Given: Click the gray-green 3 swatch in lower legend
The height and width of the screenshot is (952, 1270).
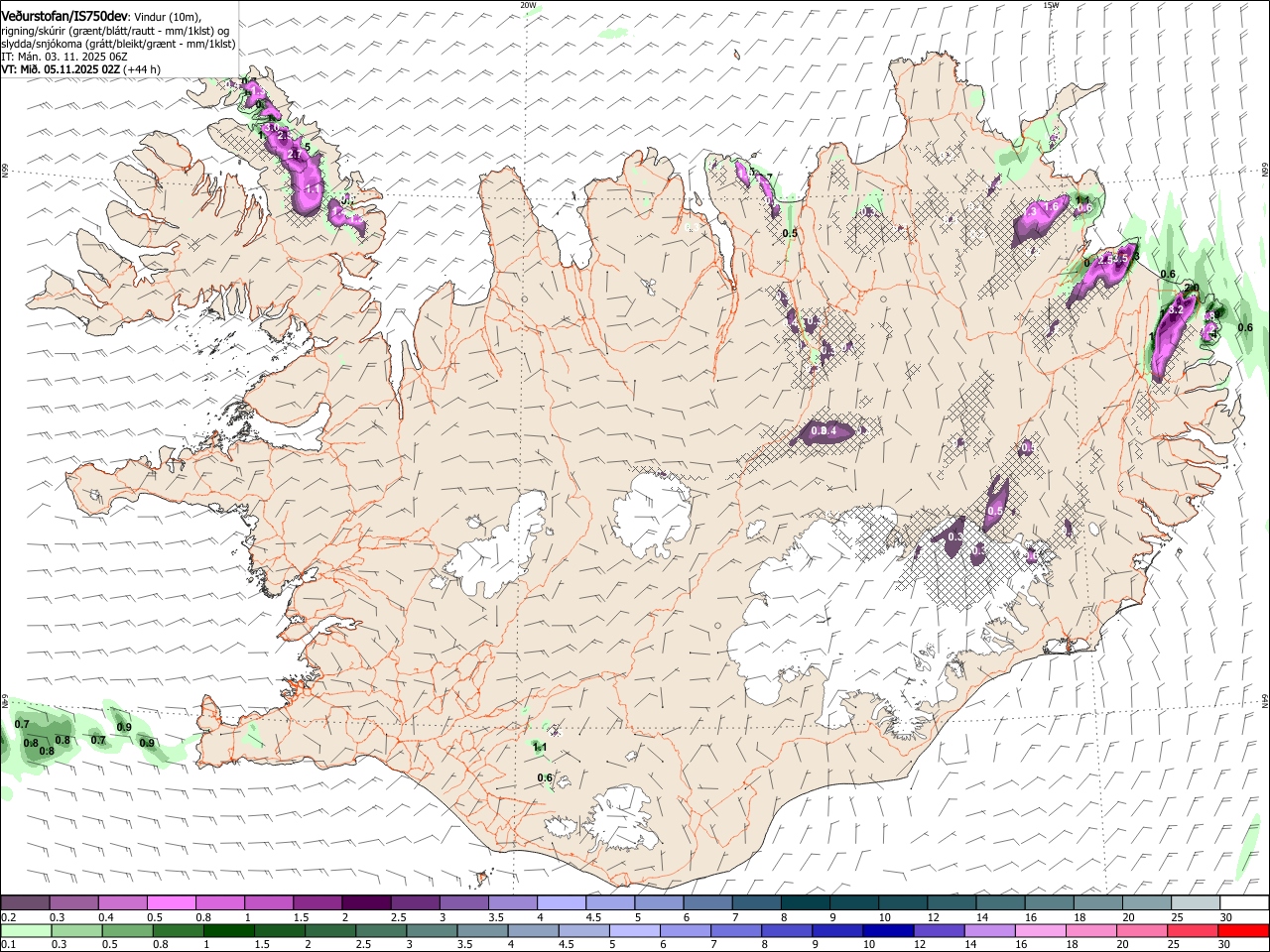Looking at the screenshot, I should pos(431,930).
